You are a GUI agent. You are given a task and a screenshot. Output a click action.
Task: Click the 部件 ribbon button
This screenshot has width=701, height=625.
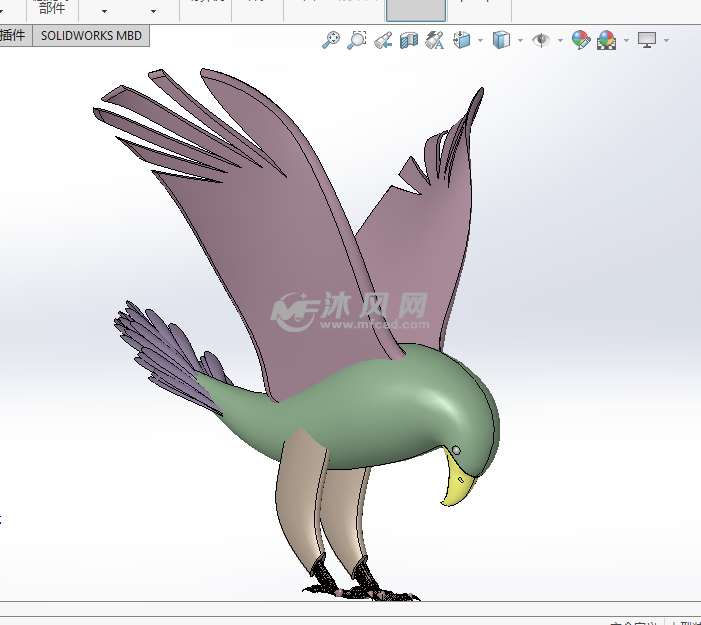pyautogui.click(x=52, y=8)
